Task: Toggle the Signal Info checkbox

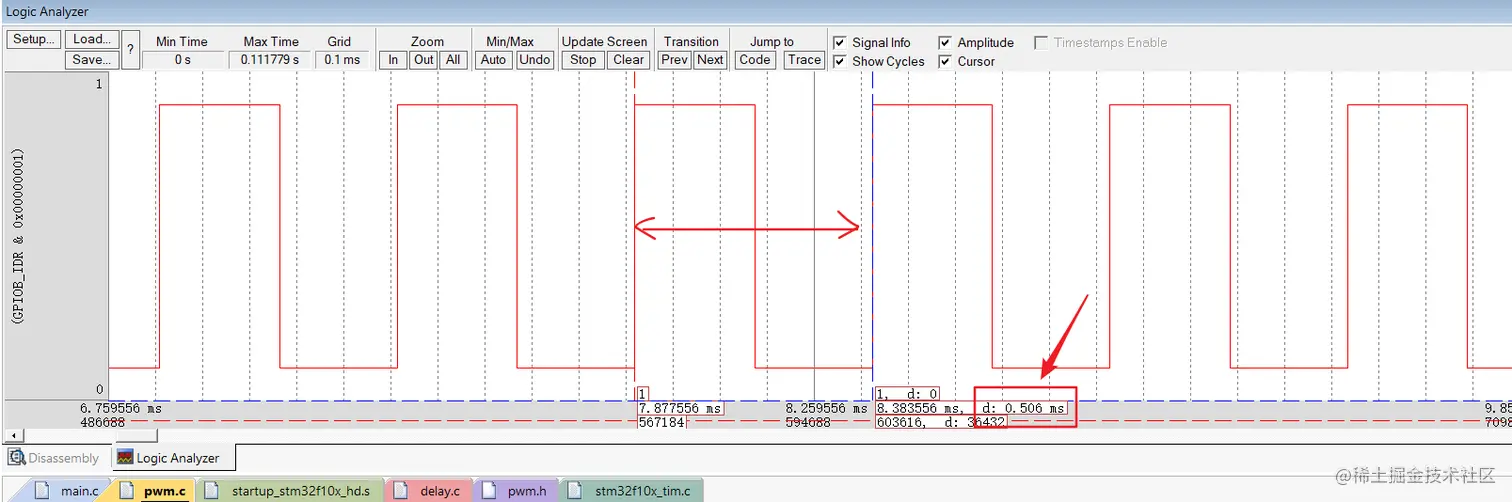Action: 840,42
